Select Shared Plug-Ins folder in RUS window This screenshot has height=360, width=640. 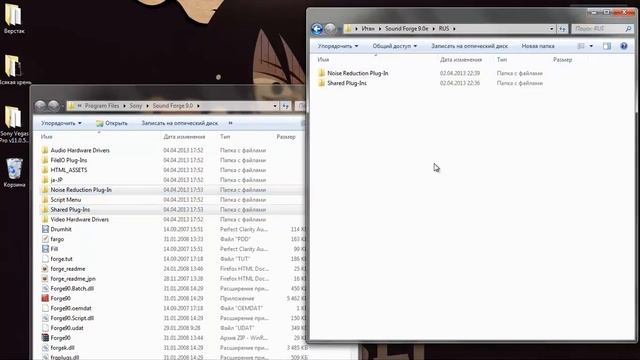[x=347, y=83]
